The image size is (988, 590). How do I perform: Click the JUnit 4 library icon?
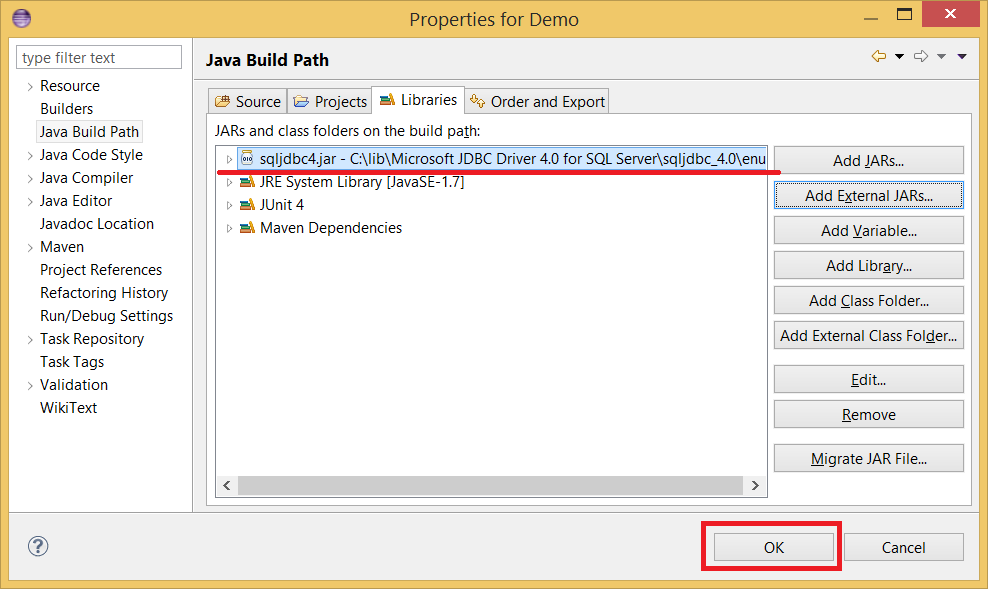point(247,204)
